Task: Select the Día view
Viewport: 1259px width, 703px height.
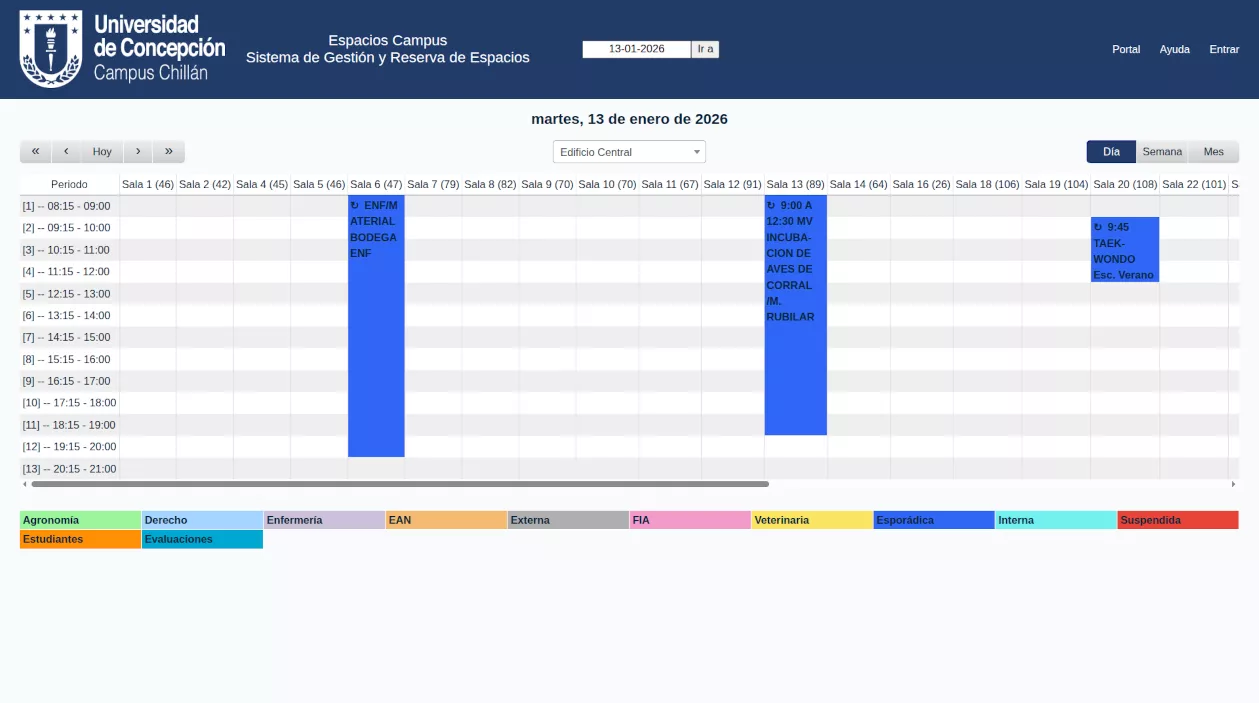Action: pos(1111,152)
